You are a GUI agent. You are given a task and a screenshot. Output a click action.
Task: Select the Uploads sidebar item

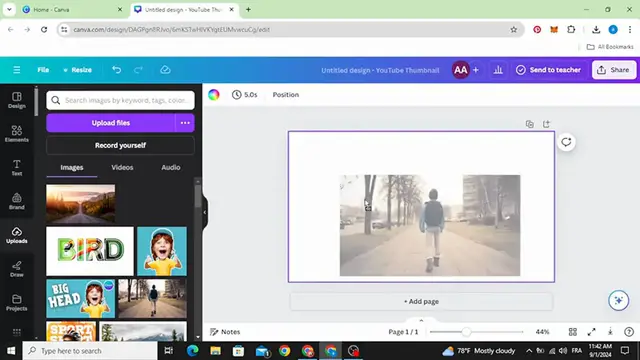coord(17,236)
